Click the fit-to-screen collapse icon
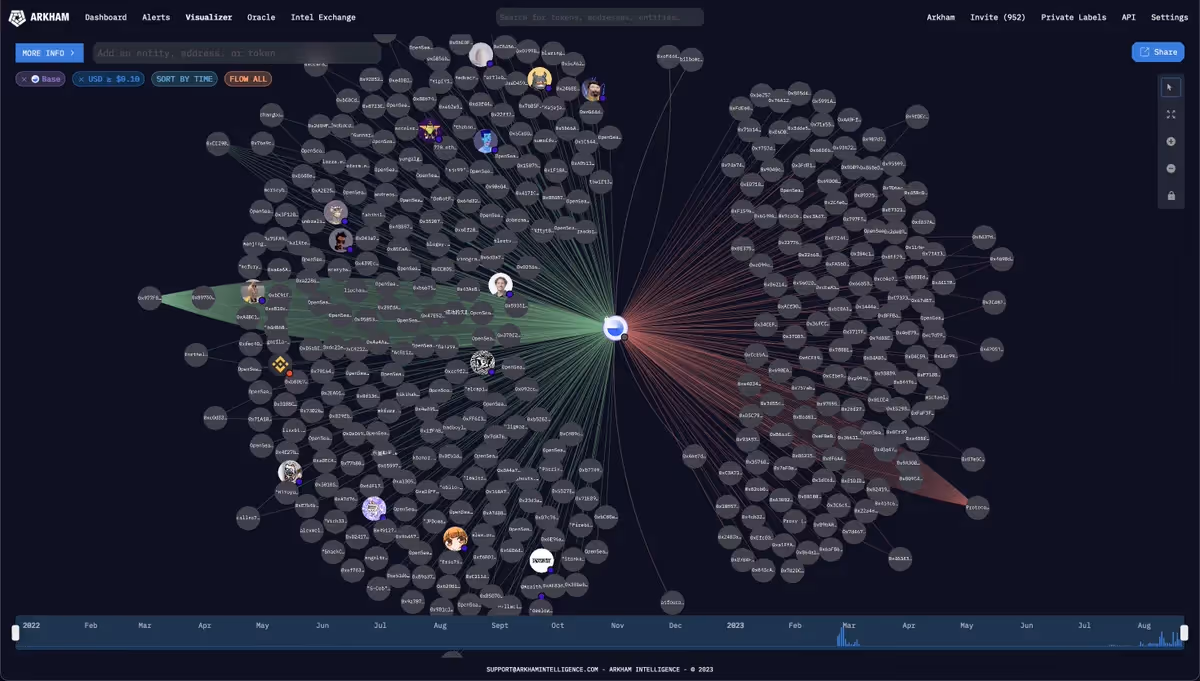1200x681 pixels. (1171, 115)
